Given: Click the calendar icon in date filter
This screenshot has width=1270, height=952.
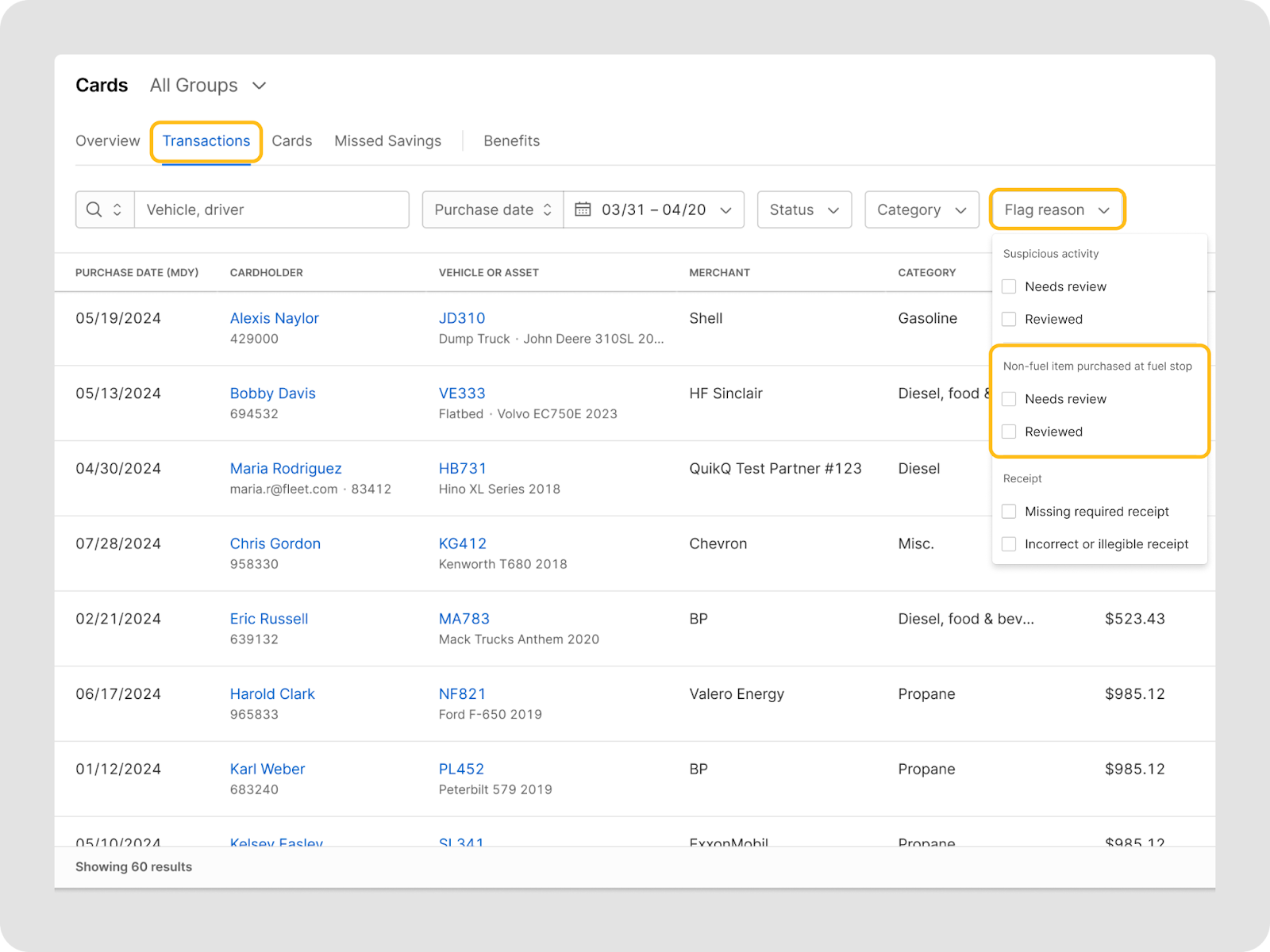Looking at the screenshot, I should tap(583, 209).
